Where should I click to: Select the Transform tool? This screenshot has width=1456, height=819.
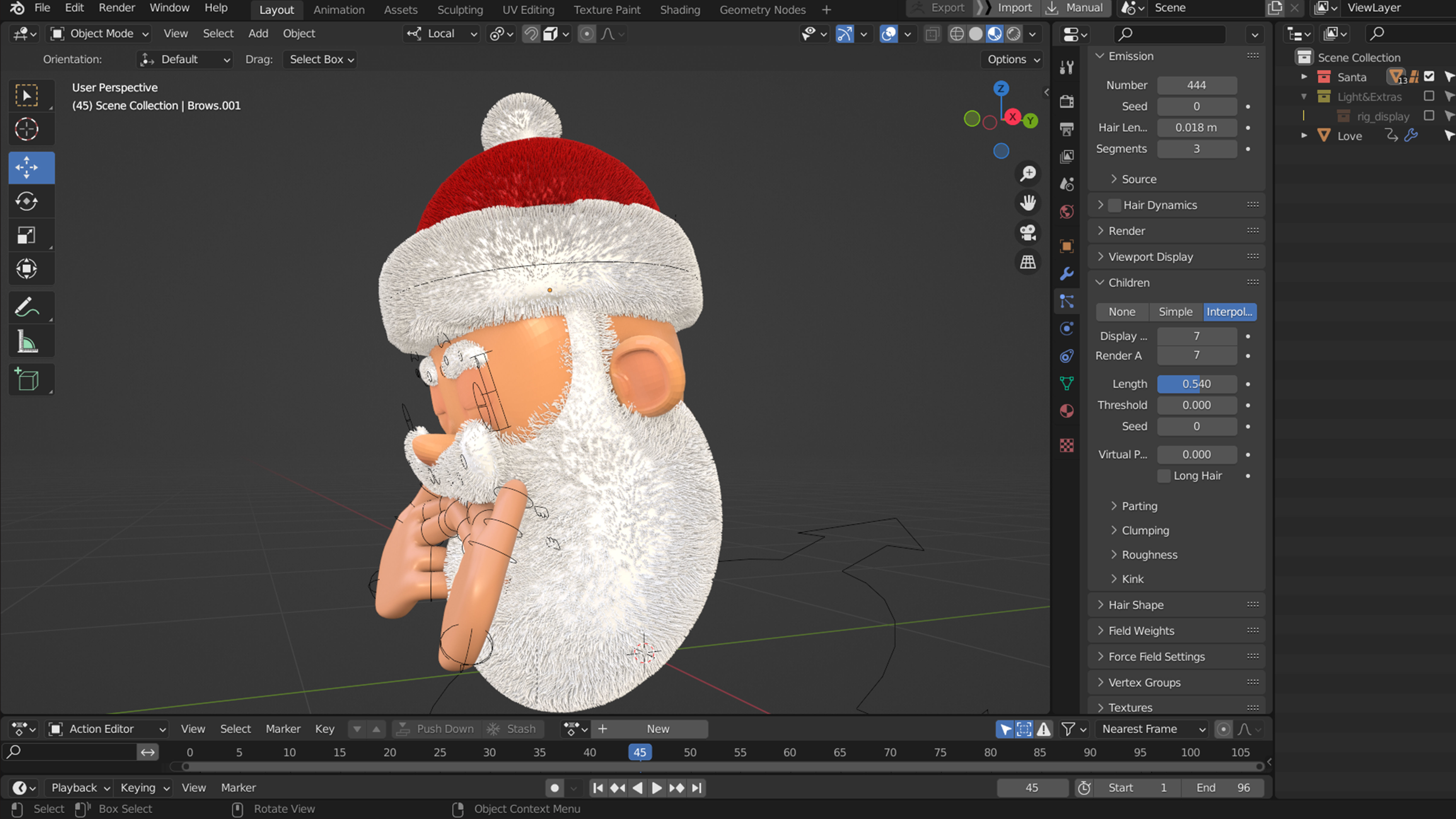(27, 269)
